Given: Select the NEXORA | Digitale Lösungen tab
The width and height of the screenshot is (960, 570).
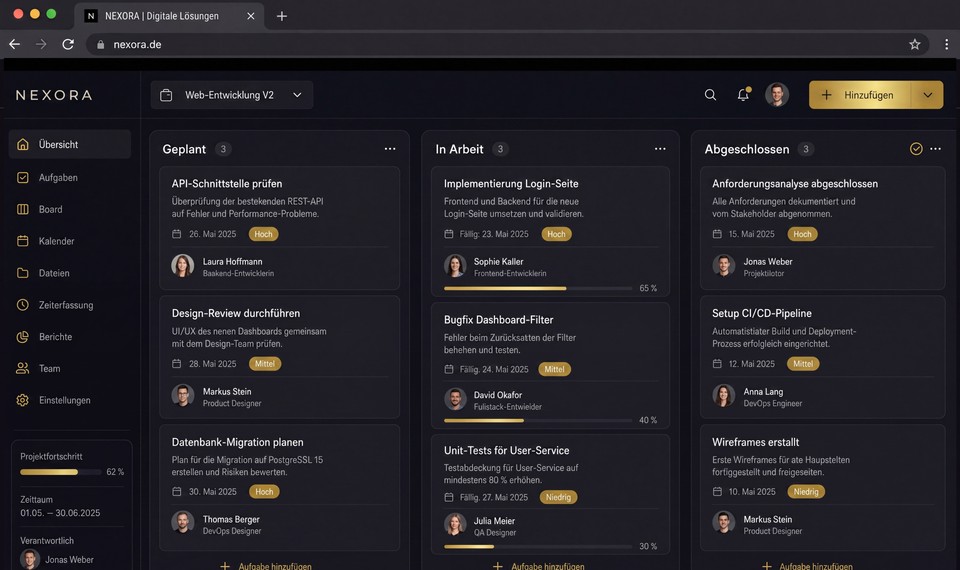Looking at the screenshot, I should click(x=169, y=16).
